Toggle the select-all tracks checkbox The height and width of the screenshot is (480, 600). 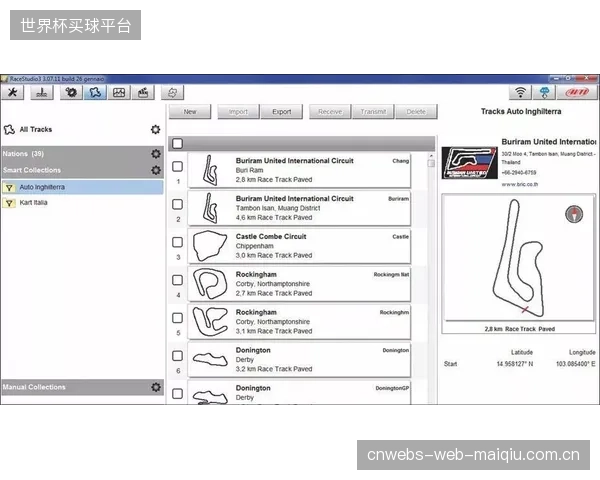pyautogui.click(x=178, y=144)
